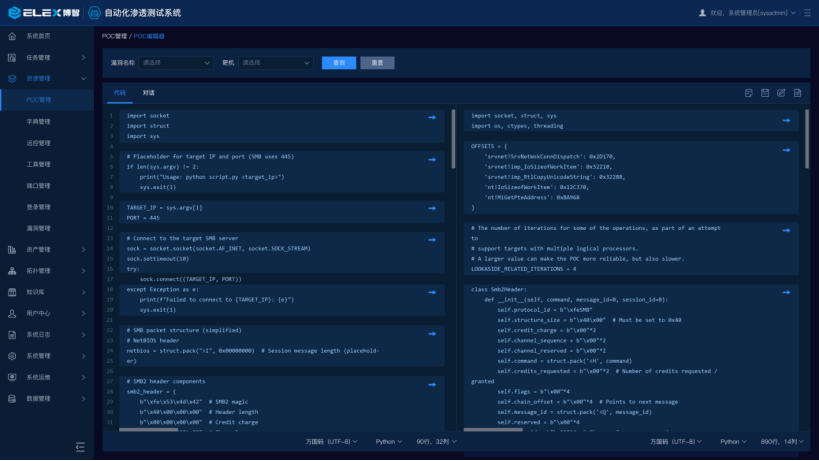Open the hamburger menu at top right
Viewport: 819px width, 461px height.
click(x=808, y=13)
